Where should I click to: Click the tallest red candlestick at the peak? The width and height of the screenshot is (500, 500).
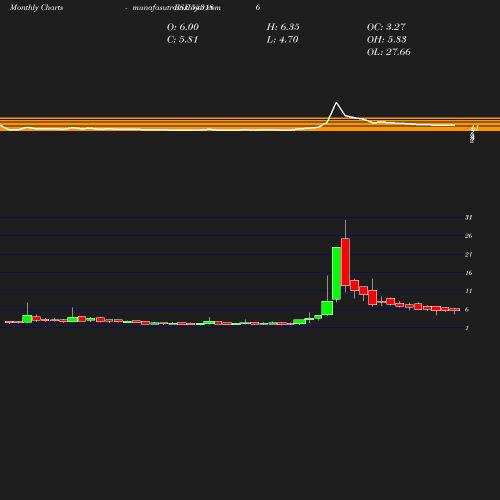tap(345, 262)
